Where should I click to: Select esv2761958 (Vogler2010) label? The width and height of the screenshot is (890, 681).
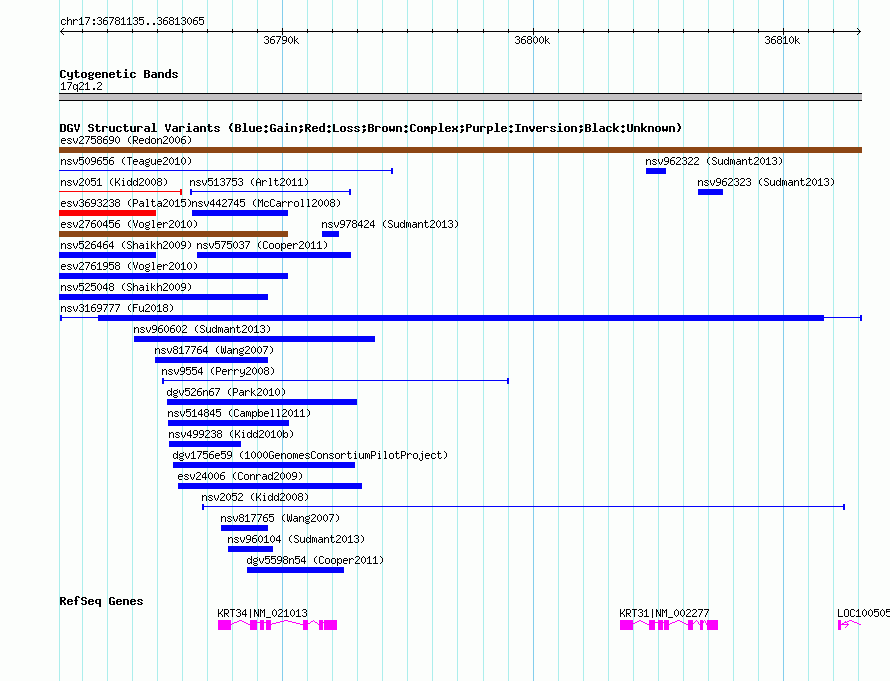point(129,266)
